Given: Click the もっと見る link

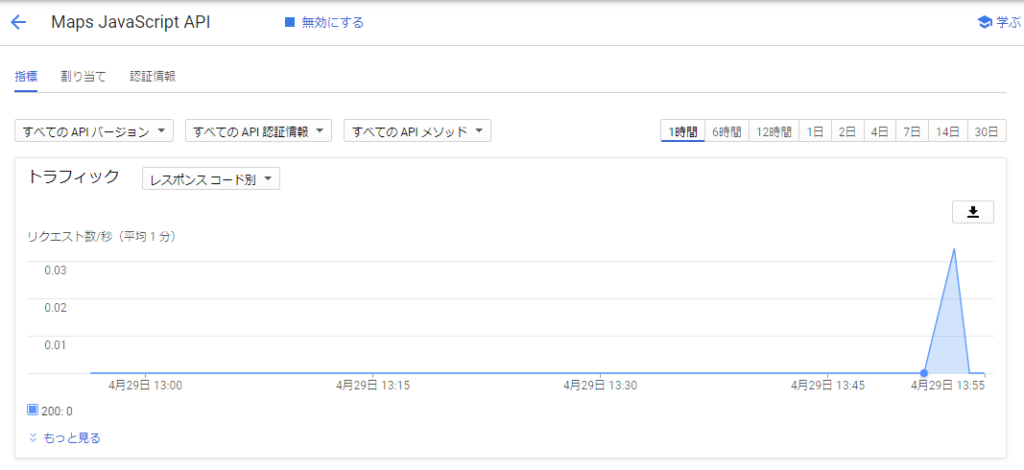Looking at the screenshot, I should [x=72, y=438].
